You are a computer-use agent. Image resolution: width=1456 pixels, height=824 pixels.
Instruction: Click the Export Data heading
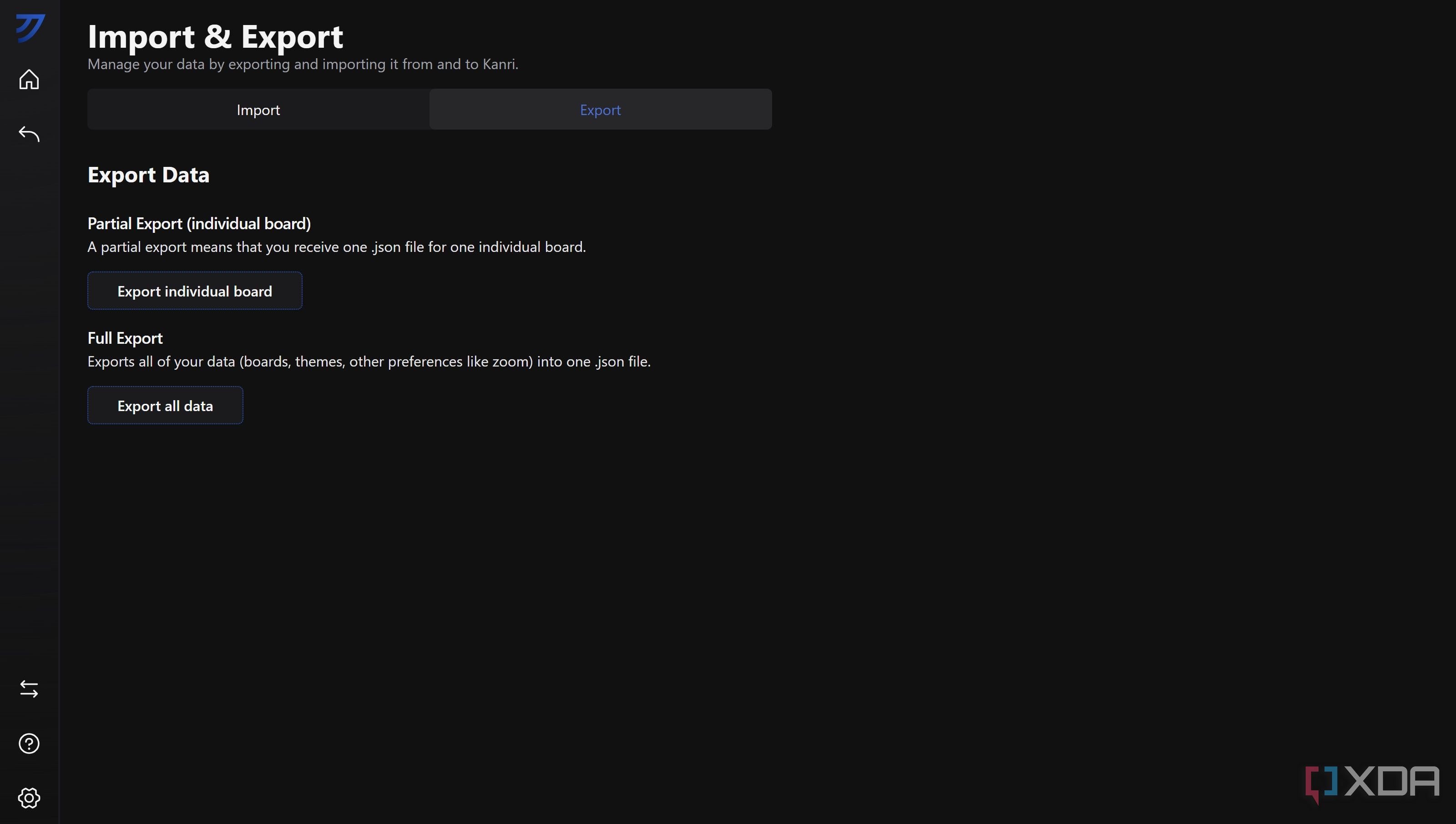pos(148,175)
